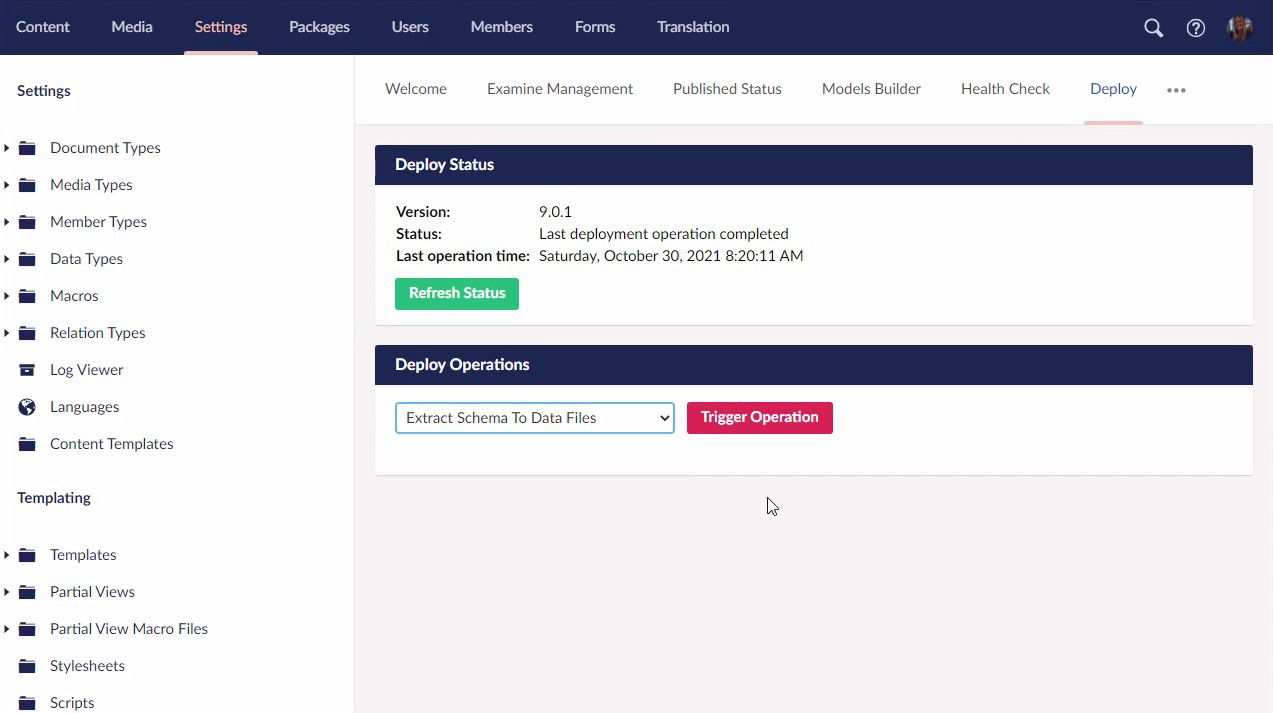
Task: Switch to the Welcome tab
Action: [x=416, y=89]
